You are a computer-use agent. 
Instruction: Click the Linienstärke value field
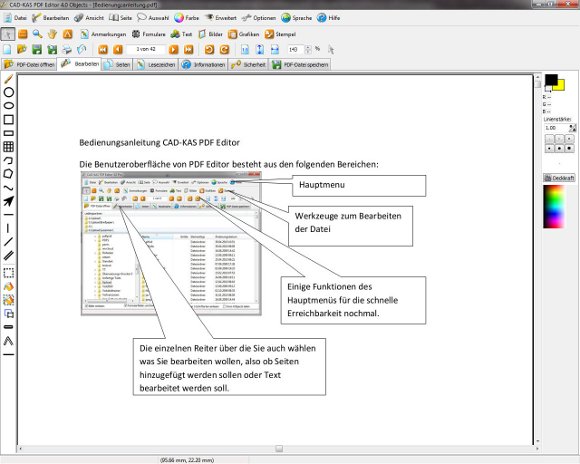point(556,128)
